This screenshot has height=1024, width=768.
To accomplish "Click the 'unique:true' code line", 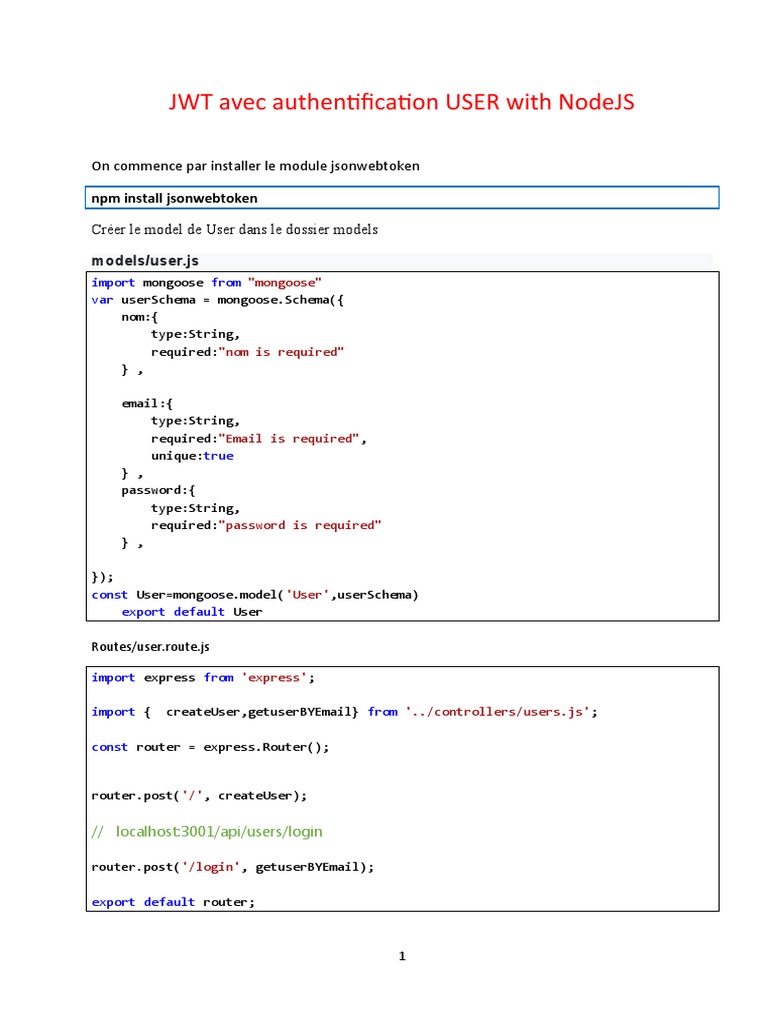I will click(x=192, y=456).
